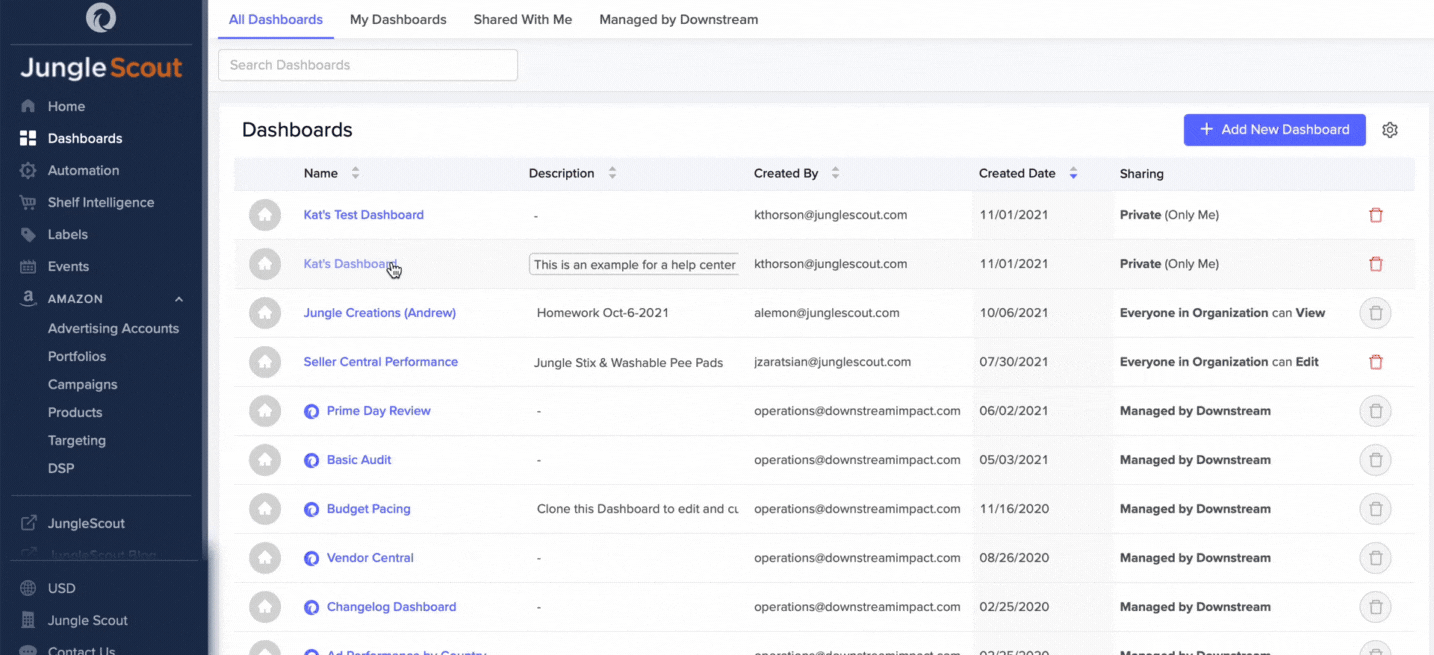Focus the Search Dashboards field

[x=368, y=65]
